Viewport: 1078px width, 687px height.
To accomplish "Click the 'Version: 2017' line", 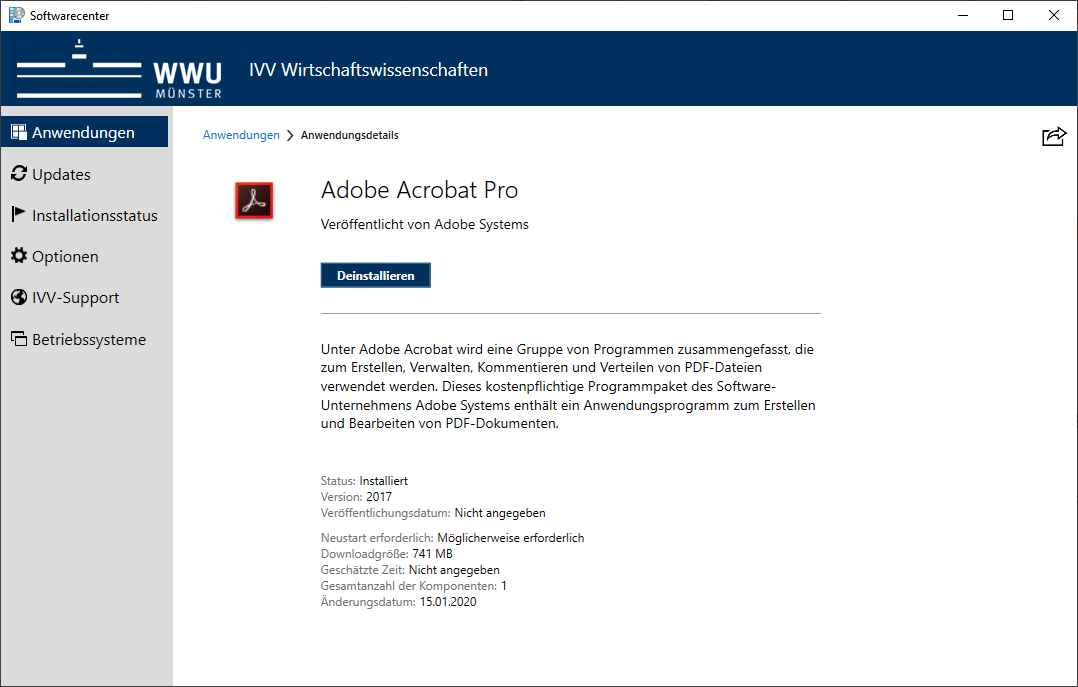I will point(356,497).
